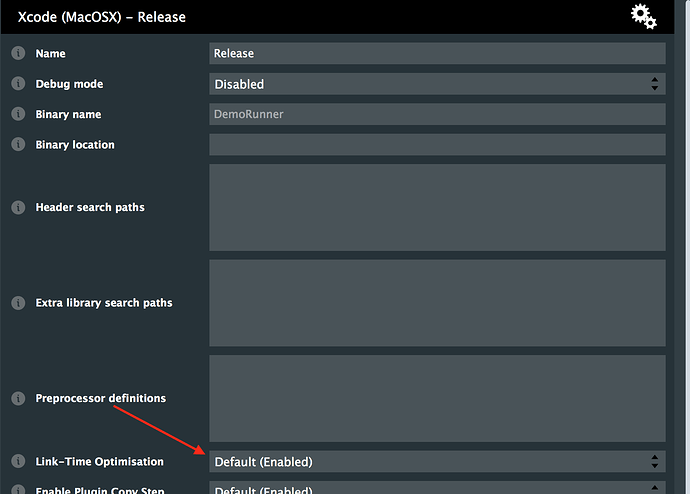Show info for the Name field
This screenshot has width=690, height=494.
(18, 53)
